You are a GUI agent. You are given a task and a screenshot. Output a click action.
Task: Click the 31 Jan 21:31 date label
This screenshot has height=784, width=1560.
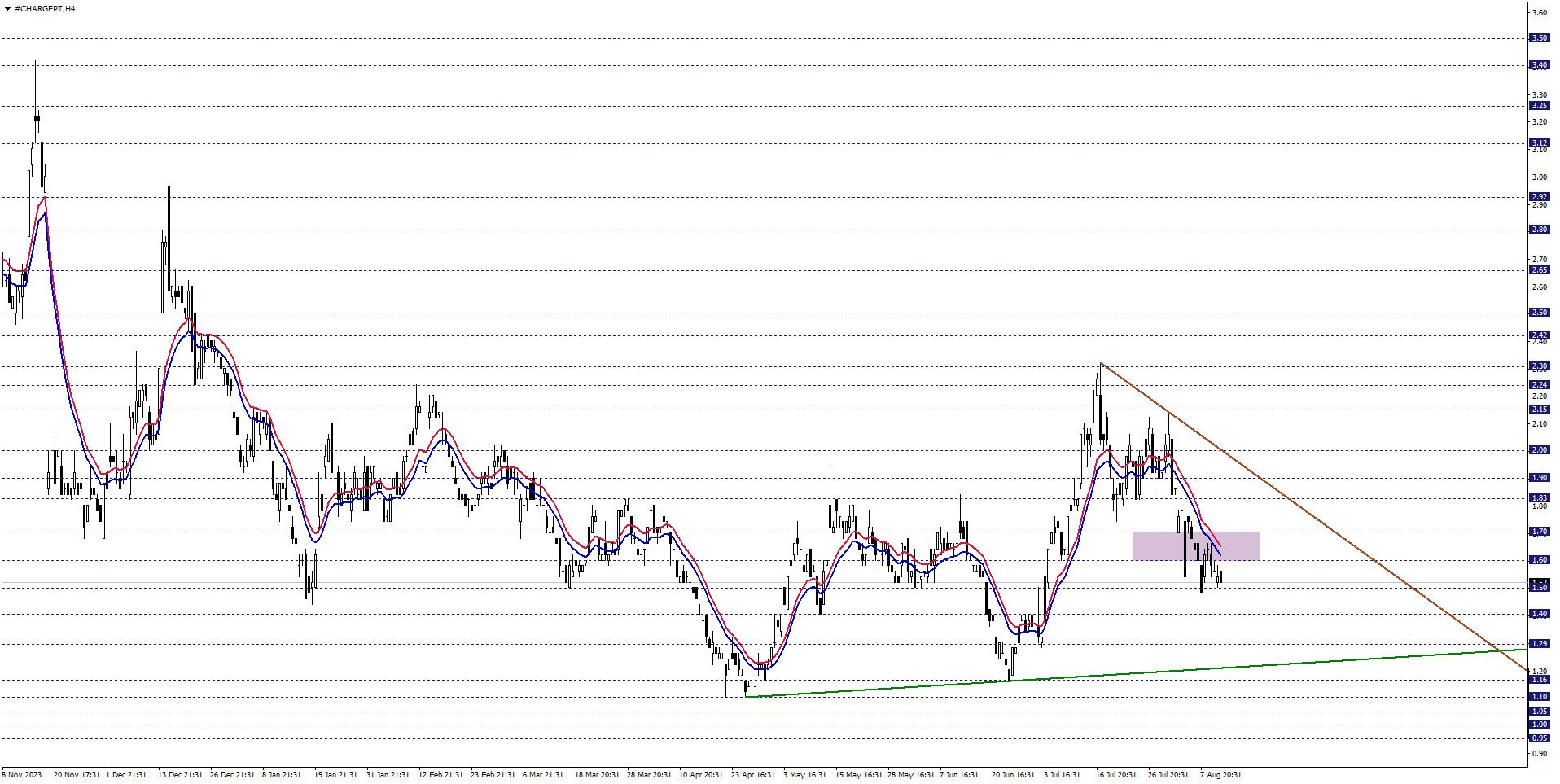point(388,775)
